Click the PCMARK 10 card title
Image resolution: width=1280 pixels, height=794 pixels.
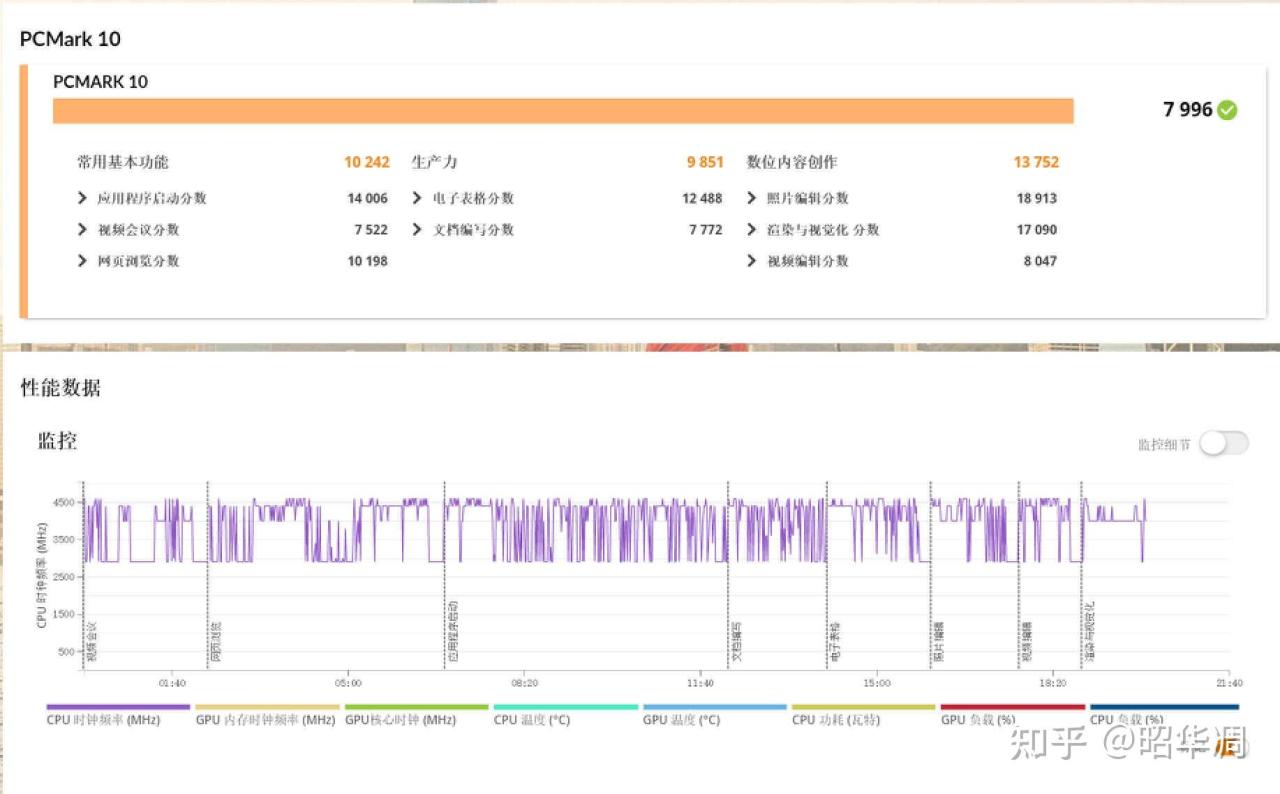pos(100,82)
